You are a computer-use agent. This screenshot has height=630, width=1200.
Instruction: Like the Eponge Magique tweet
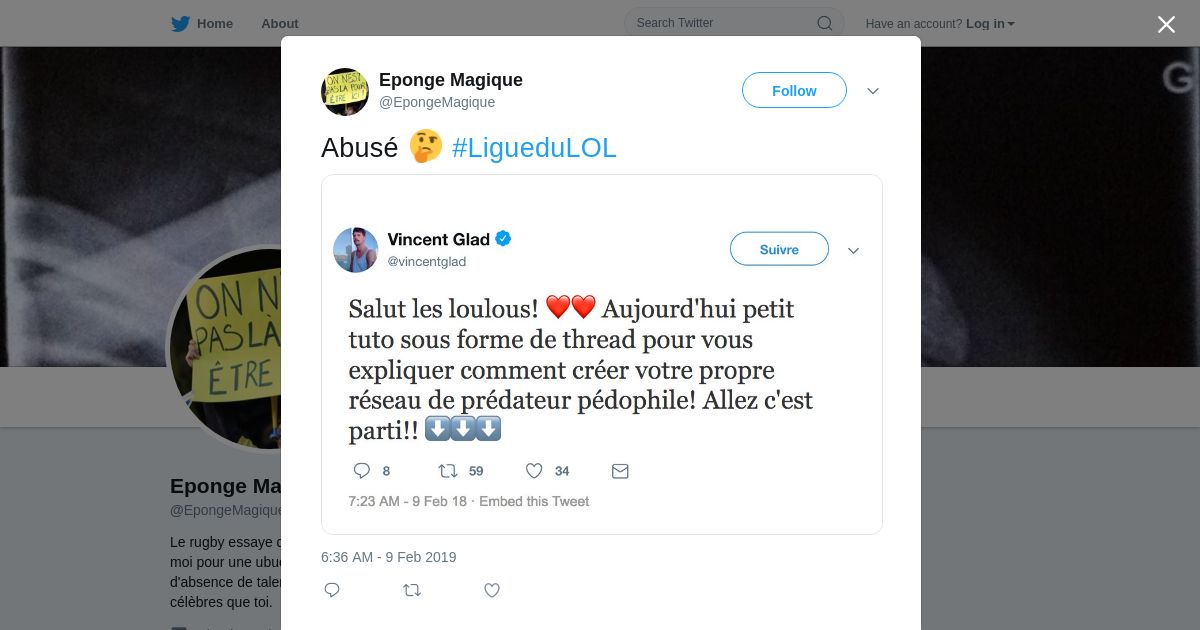click(491, 590)
